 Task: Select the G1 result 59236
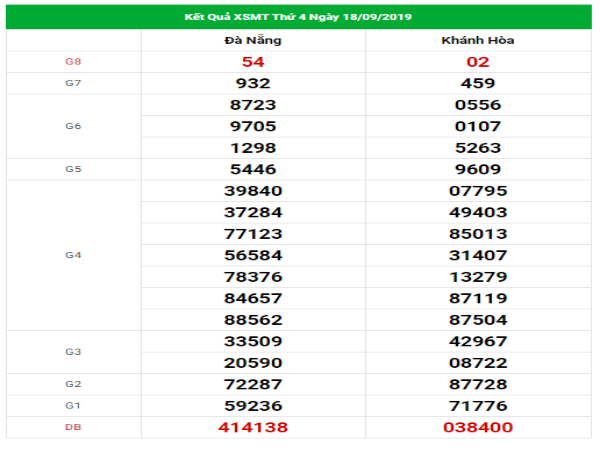coord(252,406)
